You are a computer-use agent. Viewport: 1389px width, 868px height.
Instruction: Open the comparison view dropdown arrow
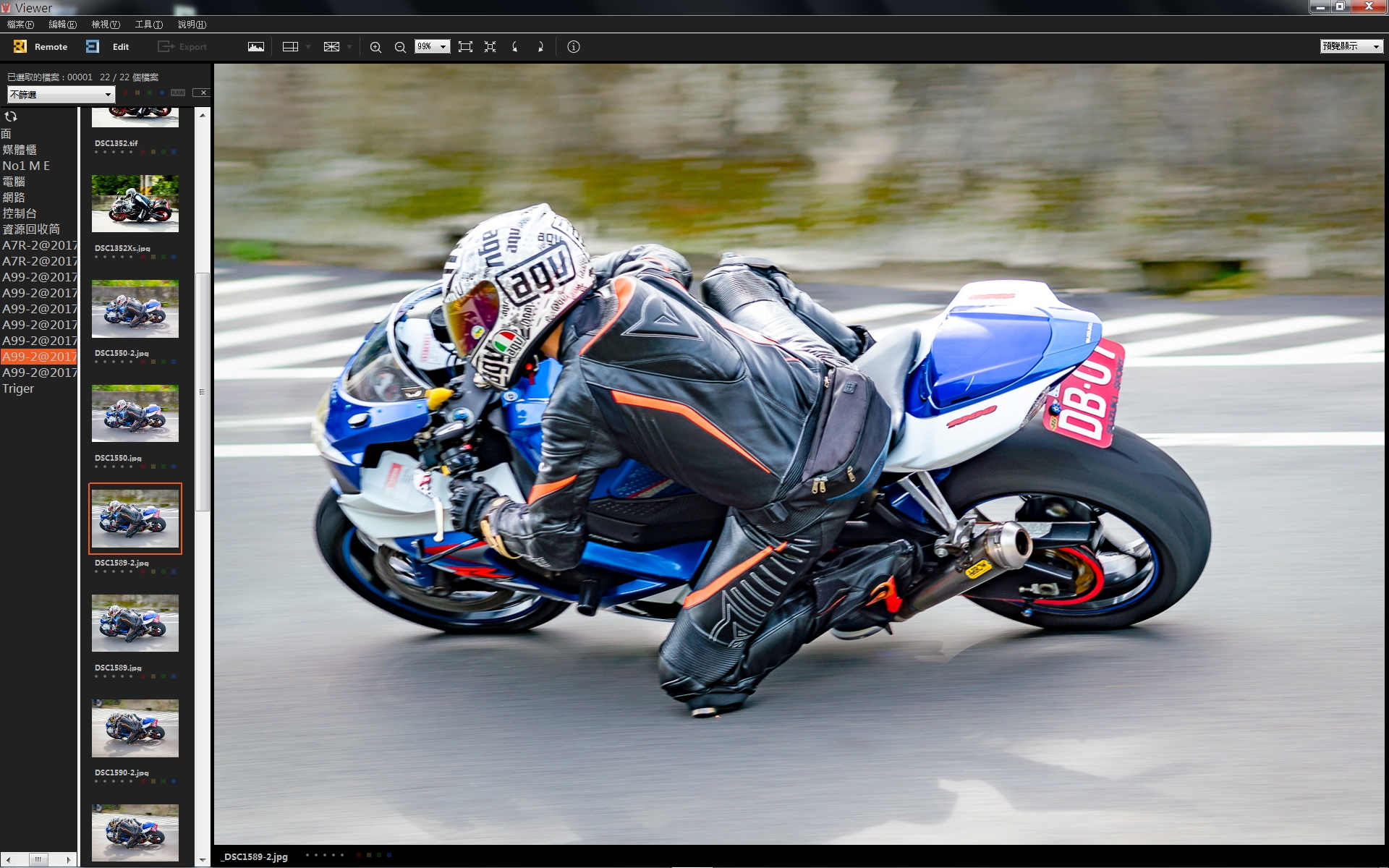tap(349, 47)
